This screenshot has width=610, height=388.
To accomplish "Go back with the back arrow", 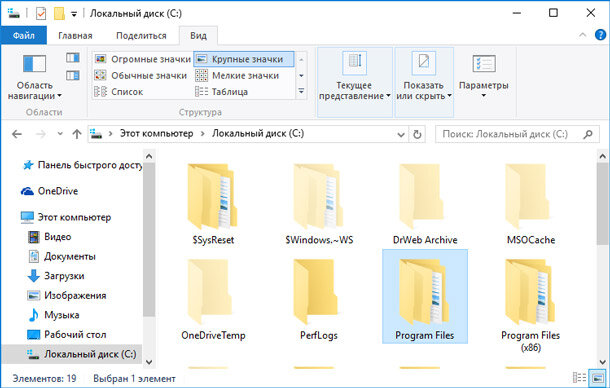I will pyautogui.click(x=17, y=134).
